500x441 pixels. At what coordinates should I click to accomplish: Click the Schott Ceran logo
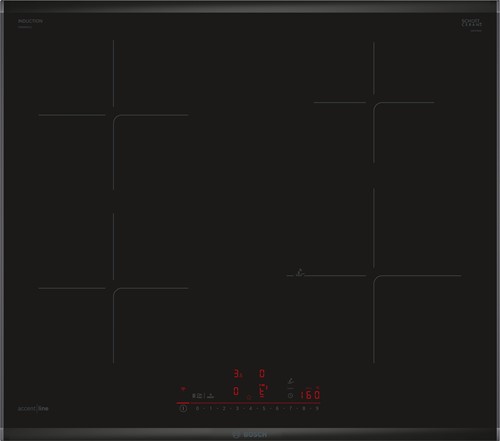tap(472, 23)
